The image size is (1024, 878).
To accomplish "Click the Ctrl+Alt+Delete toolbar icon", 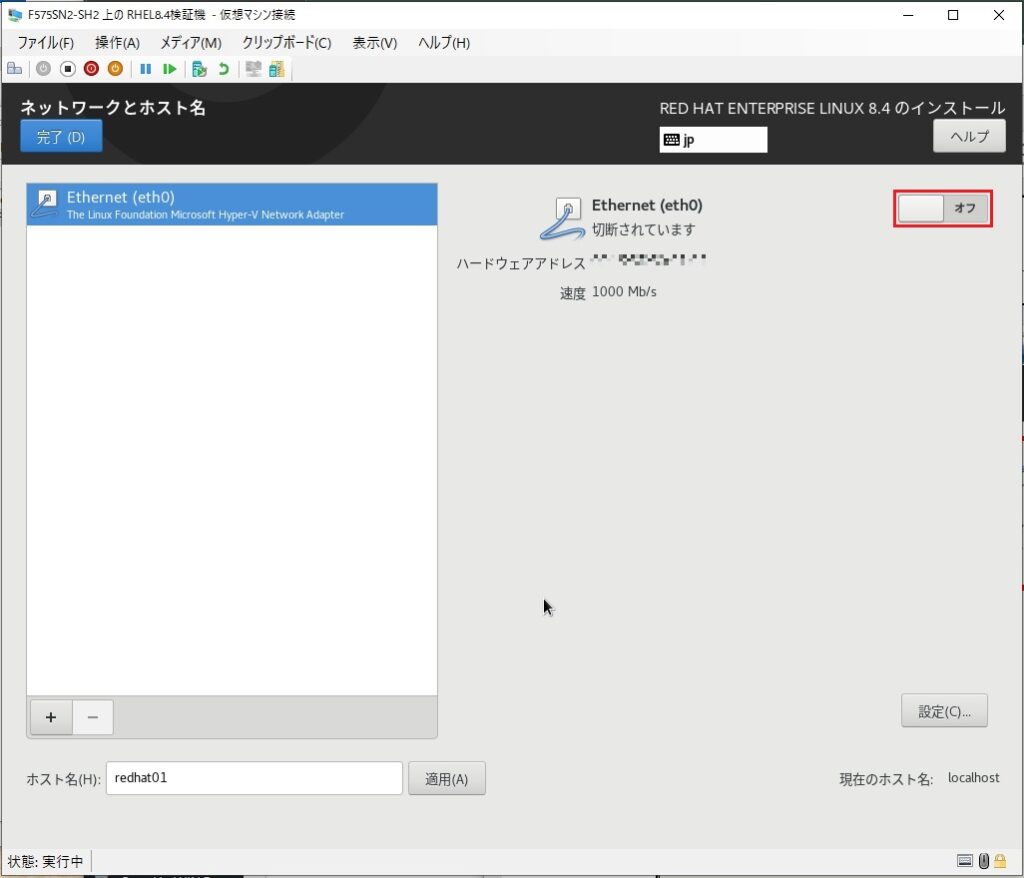I will [x=14, y=69].
